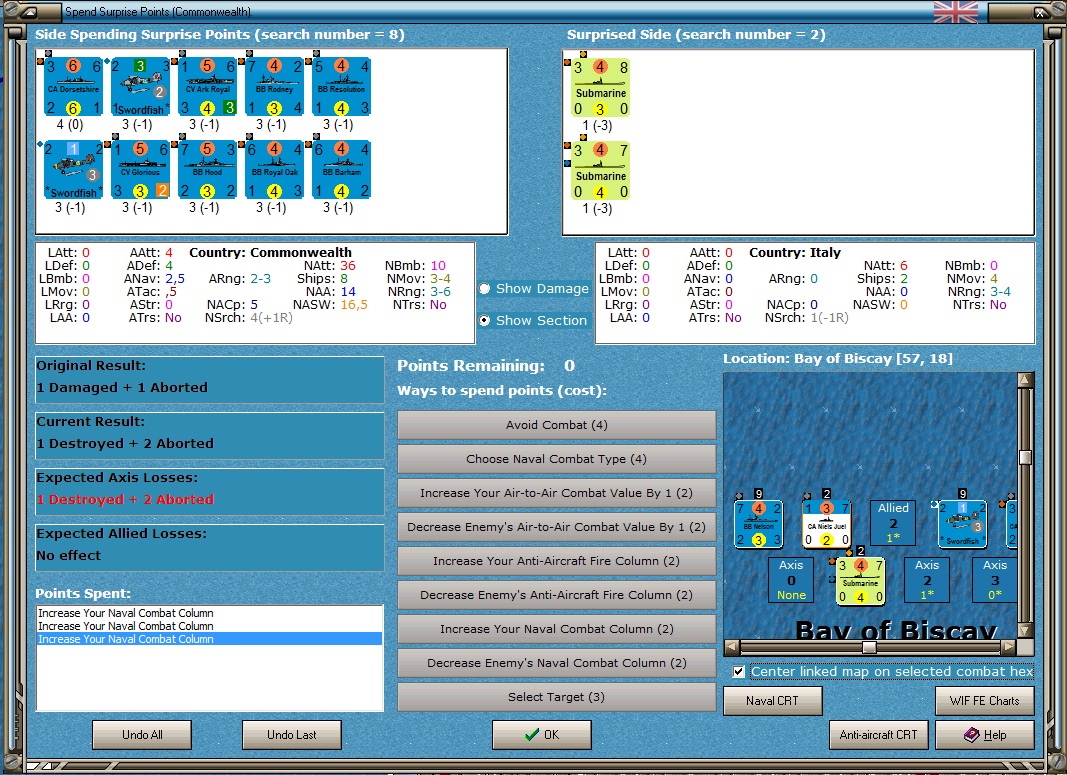The image size is (1067, 775).
Task: Open the Anti-aircraft CRT chart
Action: coord(879,735)
